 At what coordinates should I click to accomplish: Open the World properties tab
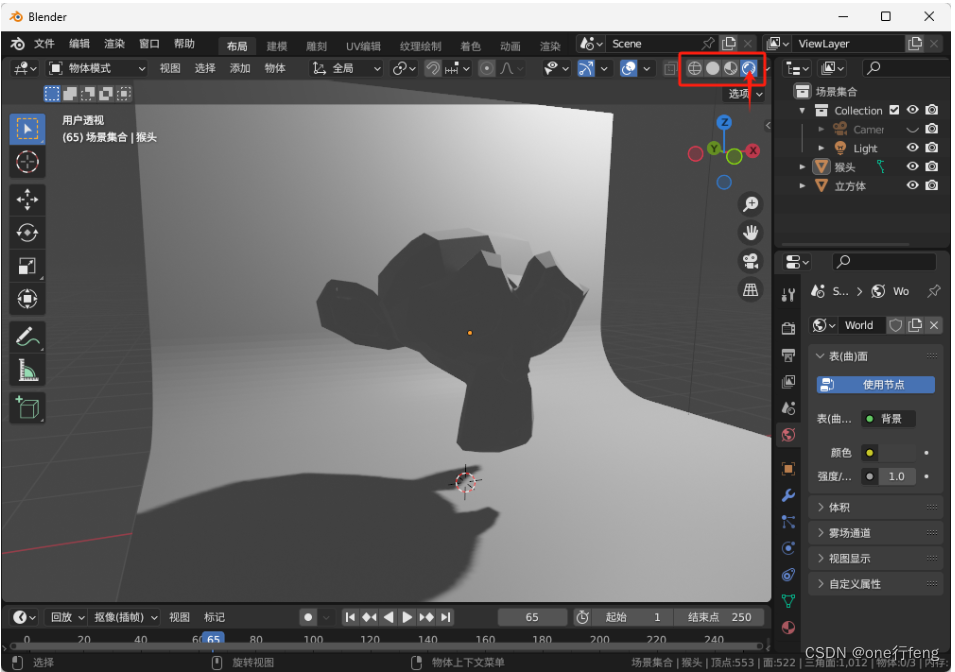coord(788,434)
